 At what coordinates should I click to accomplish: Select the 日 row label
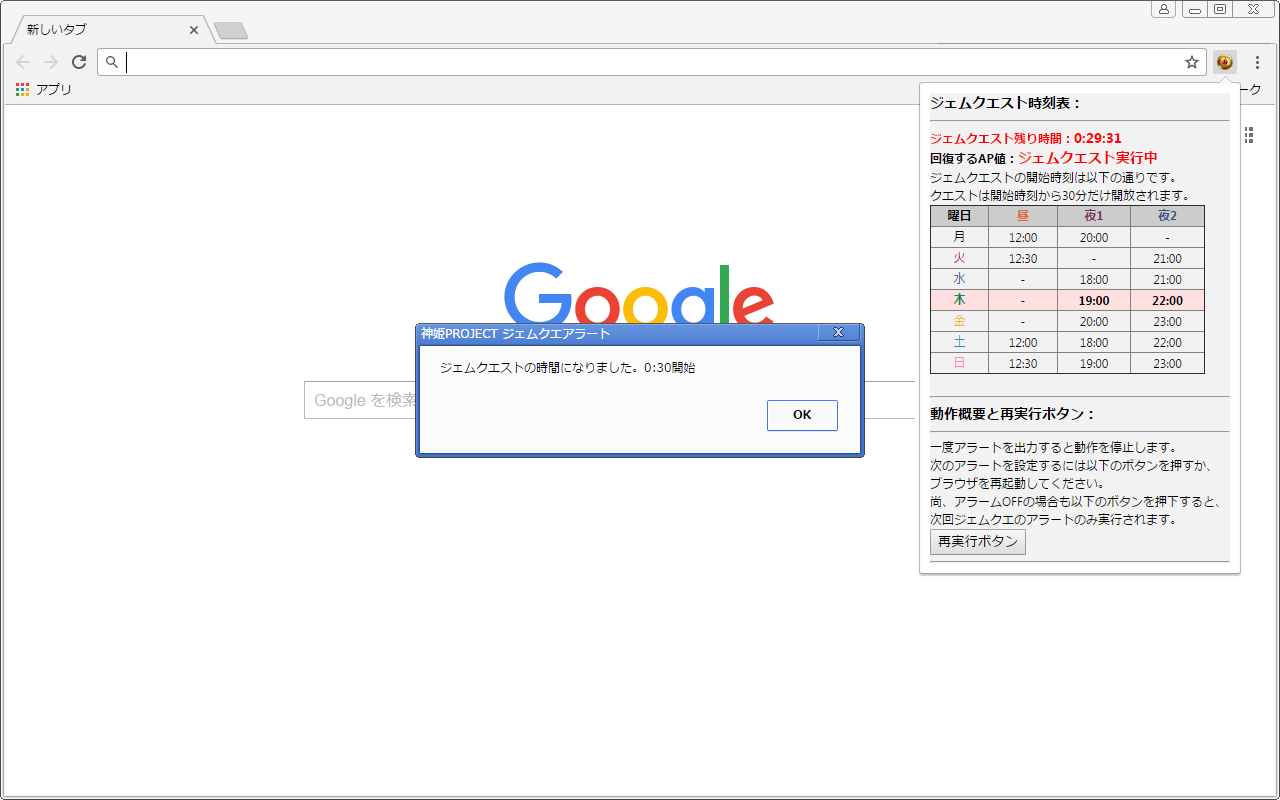coord(959,363)
